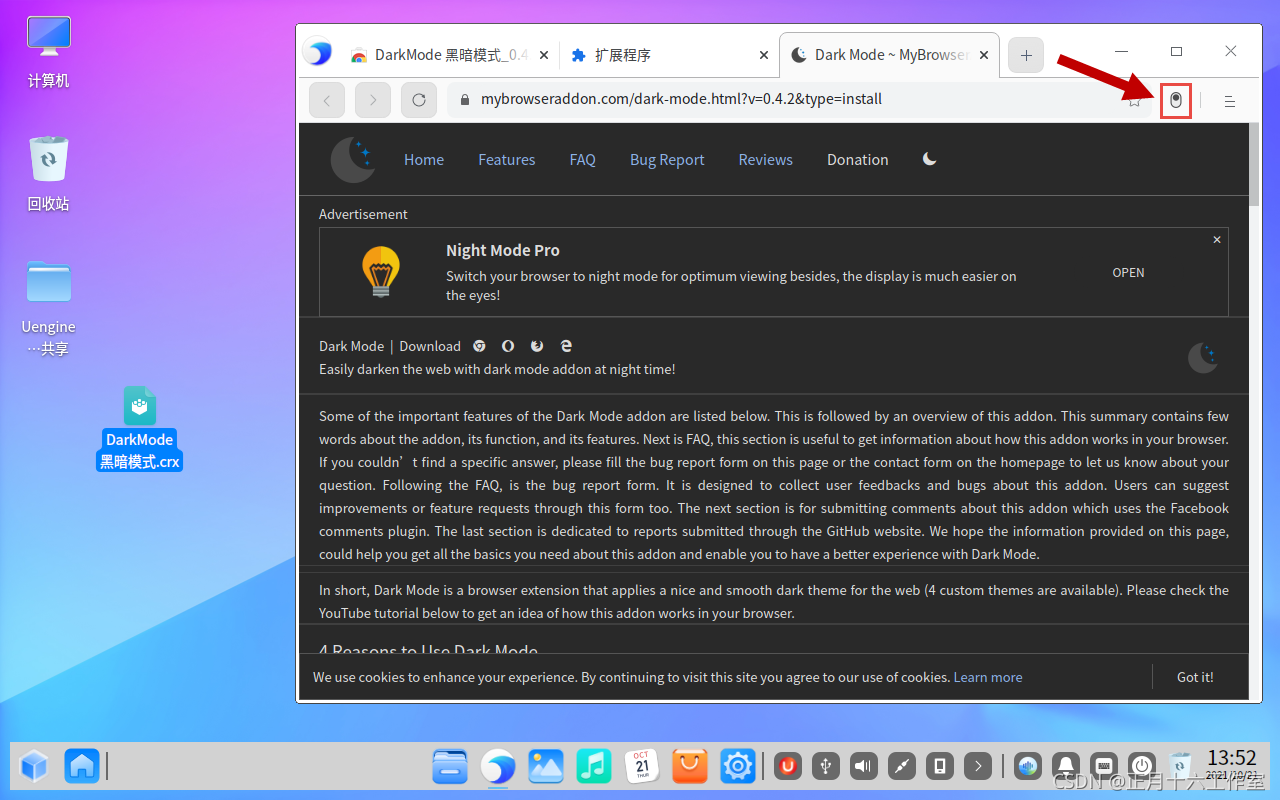Select the DarkMode 黑暗模式.crx desktop file
1280x800 pixels.
click(140, 429)
